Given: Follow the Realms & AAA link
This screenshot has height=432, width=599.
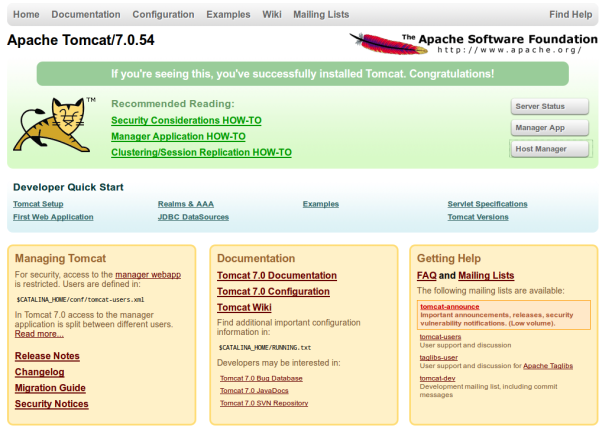Looking at the screenshot, I should 186,204.
